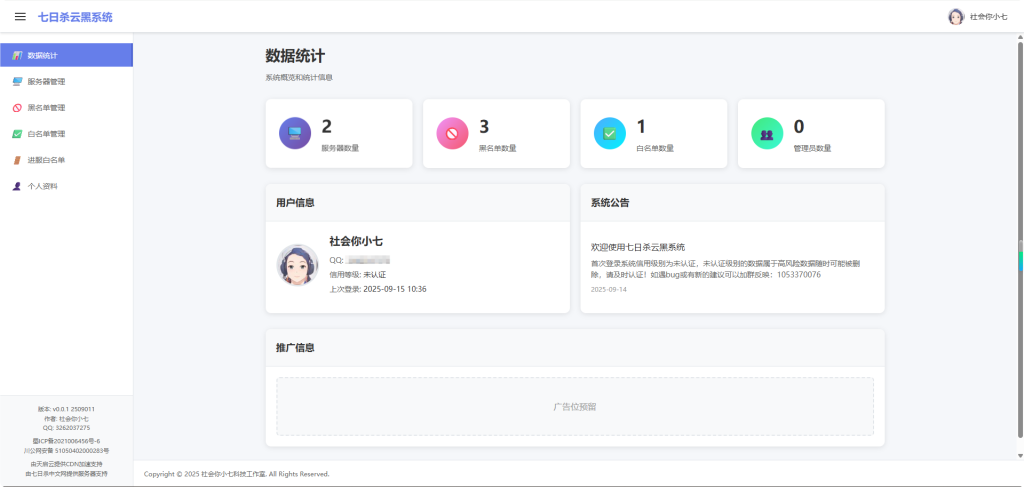Viewport: 1024px width, 487px height.
Task: Click the green people icon on 管理员数量 card
Action: pos(767,133)
